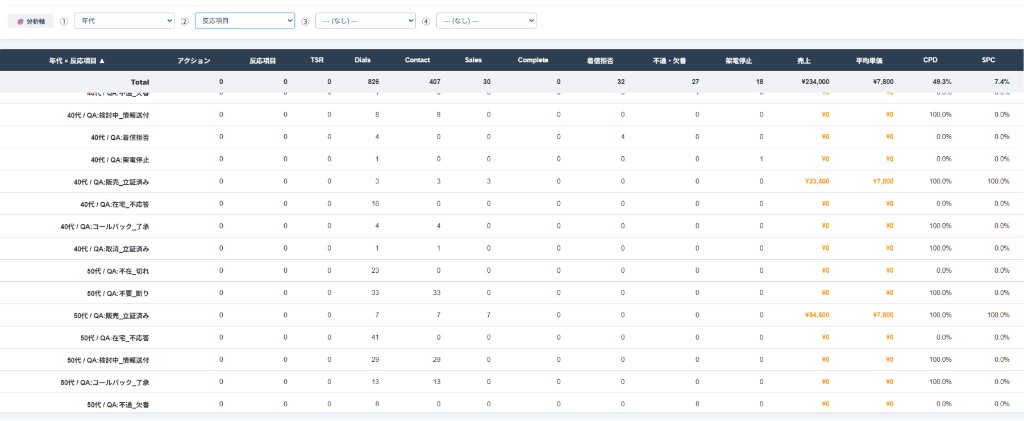Viewport: 1024px width, 421px height.
Task: Click 架電停止 value 1 in 40代 架電停止 row
Action: [761, 159]
